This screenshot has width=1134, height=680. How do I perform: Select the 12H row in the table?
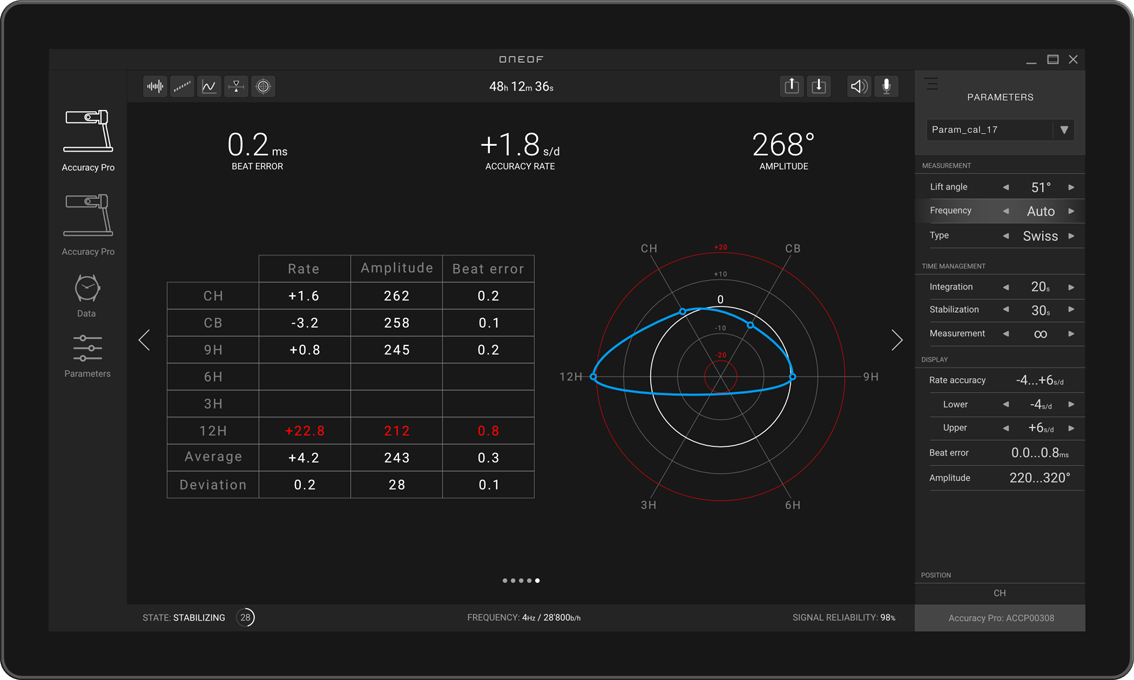213,430
